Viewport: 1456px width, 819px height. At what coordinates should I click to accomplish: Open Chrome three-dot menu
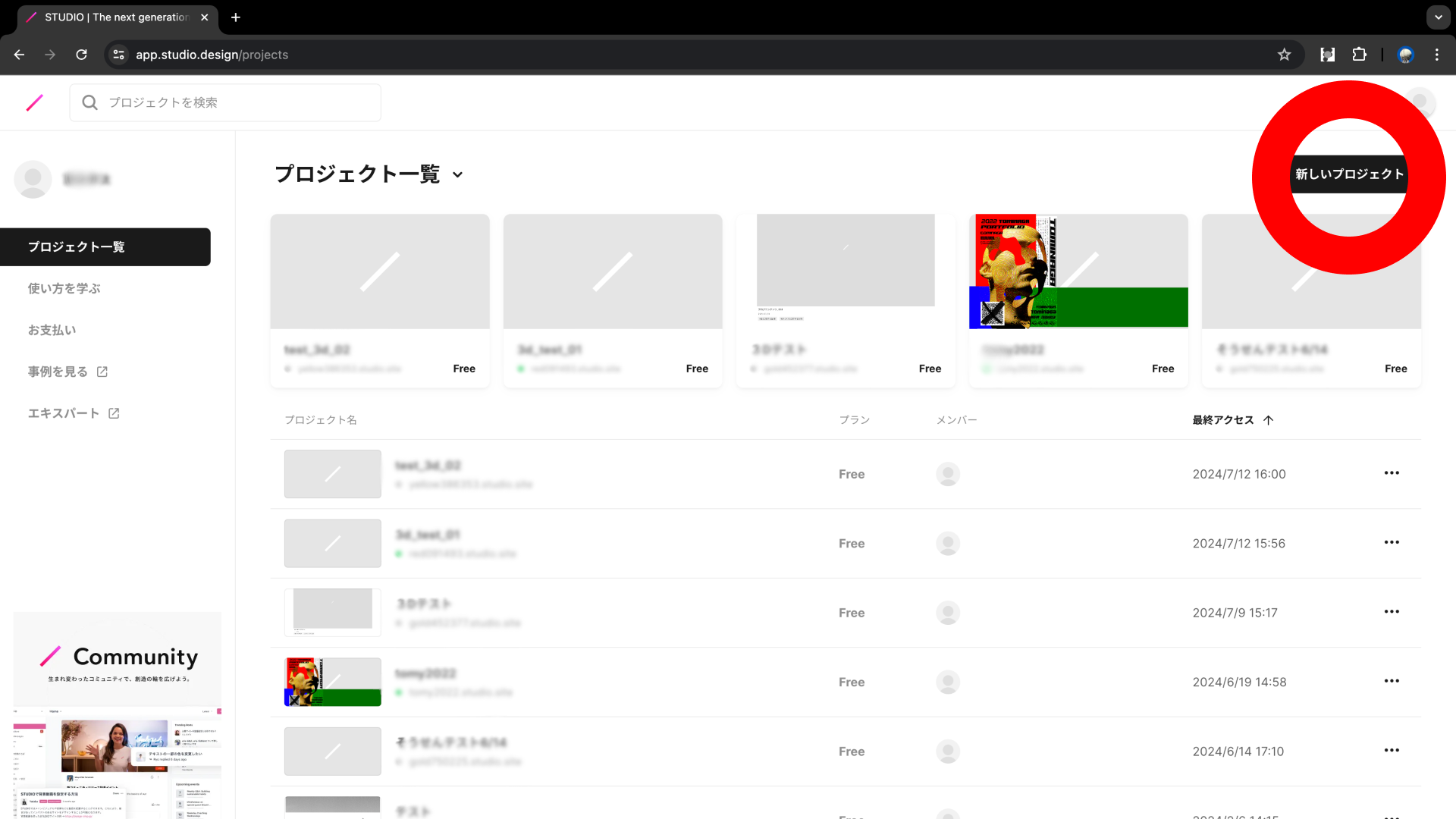1436,55
